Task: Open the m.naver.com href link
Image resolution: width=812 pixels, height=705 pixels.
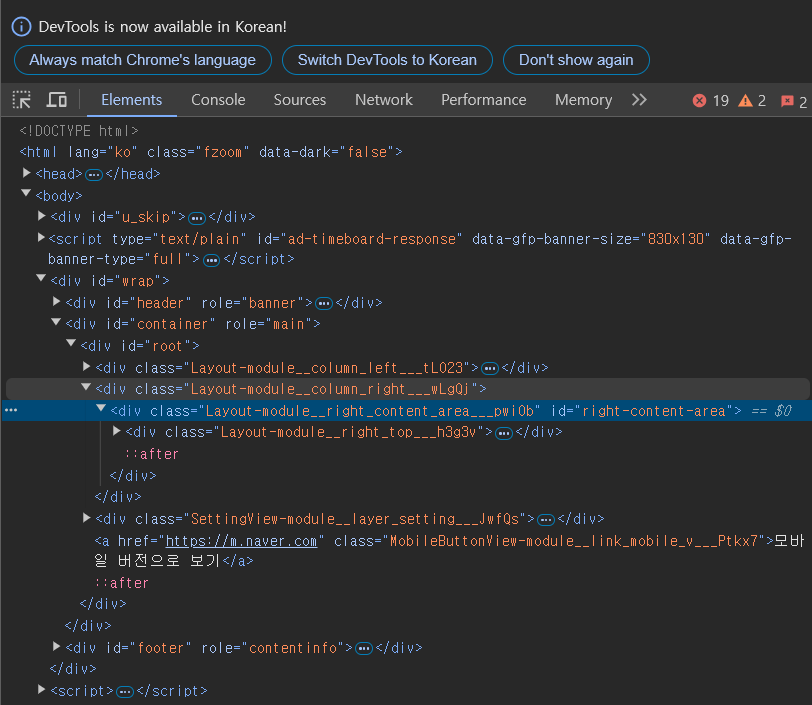Action: coord(241,541)
